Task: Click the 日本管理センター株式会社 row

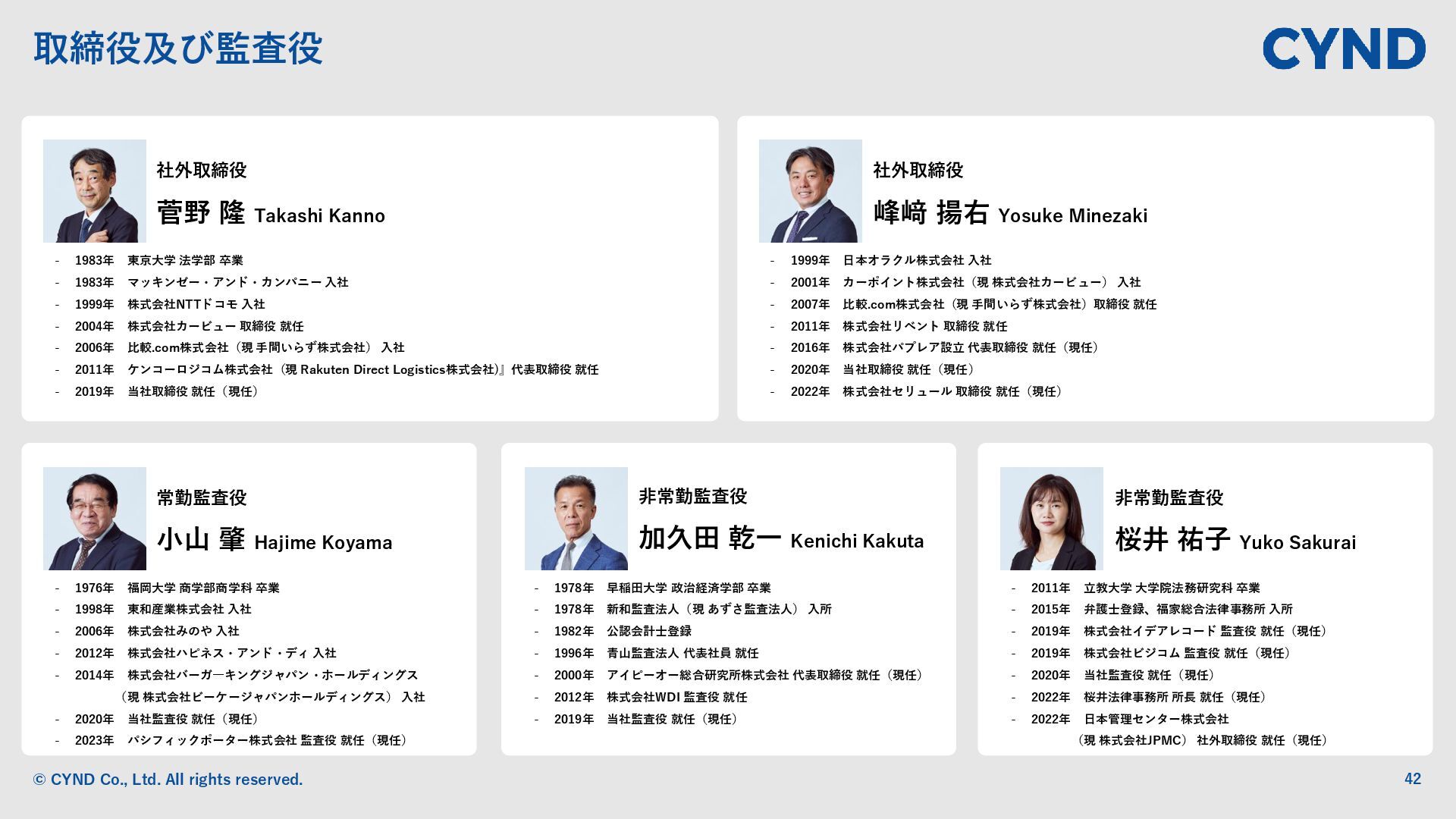Action: [1120, 719]
